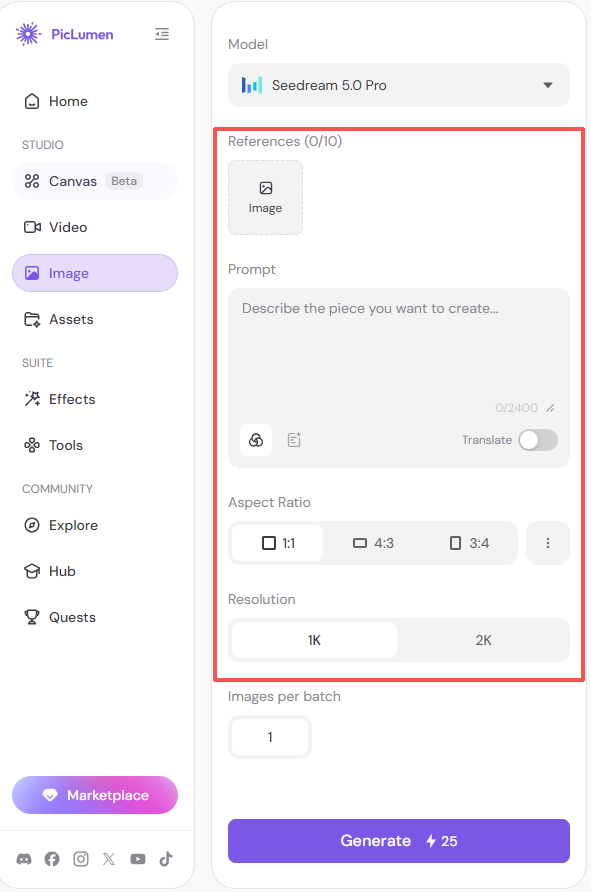Open the Video section
This screenshot has height=892, width=591.
coord(95,227)
